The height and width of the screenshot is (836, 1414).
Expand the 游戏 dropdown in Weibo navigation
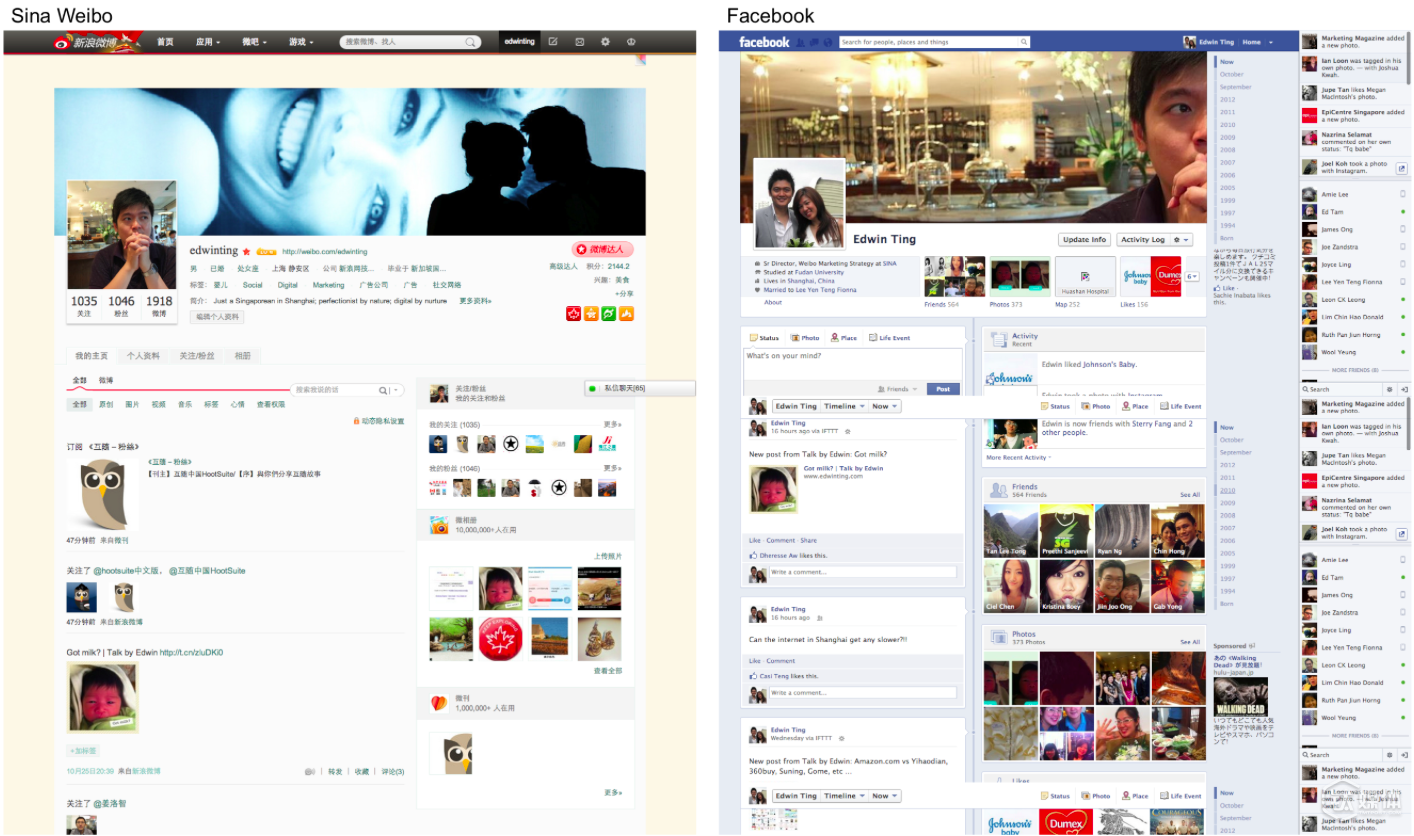point(301,42)
